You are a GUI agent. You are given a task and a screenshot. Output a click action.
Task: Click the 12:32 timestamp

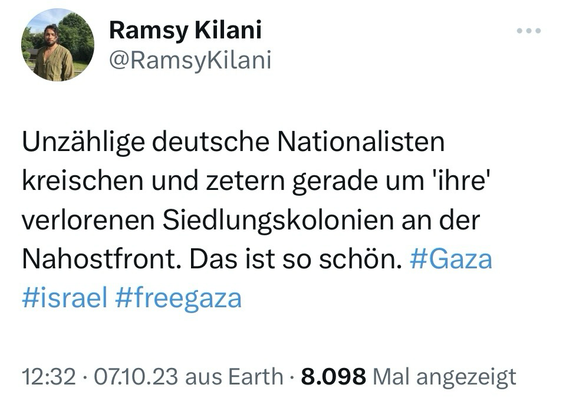(x=49, y=376)
